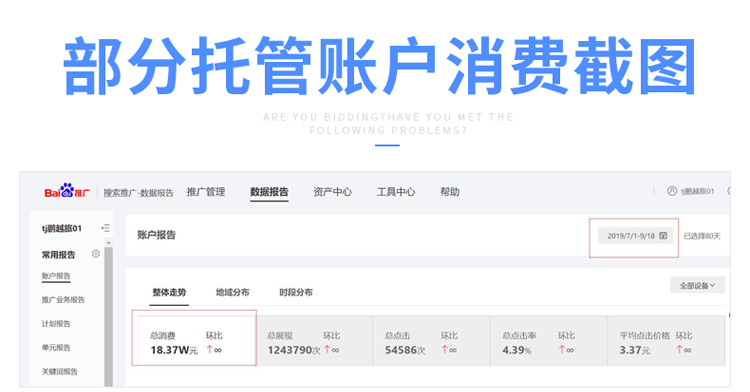This screenshot has width=750, height=392.
Task: Open 常用报告 settings gear icon
Action: (96, 254)
